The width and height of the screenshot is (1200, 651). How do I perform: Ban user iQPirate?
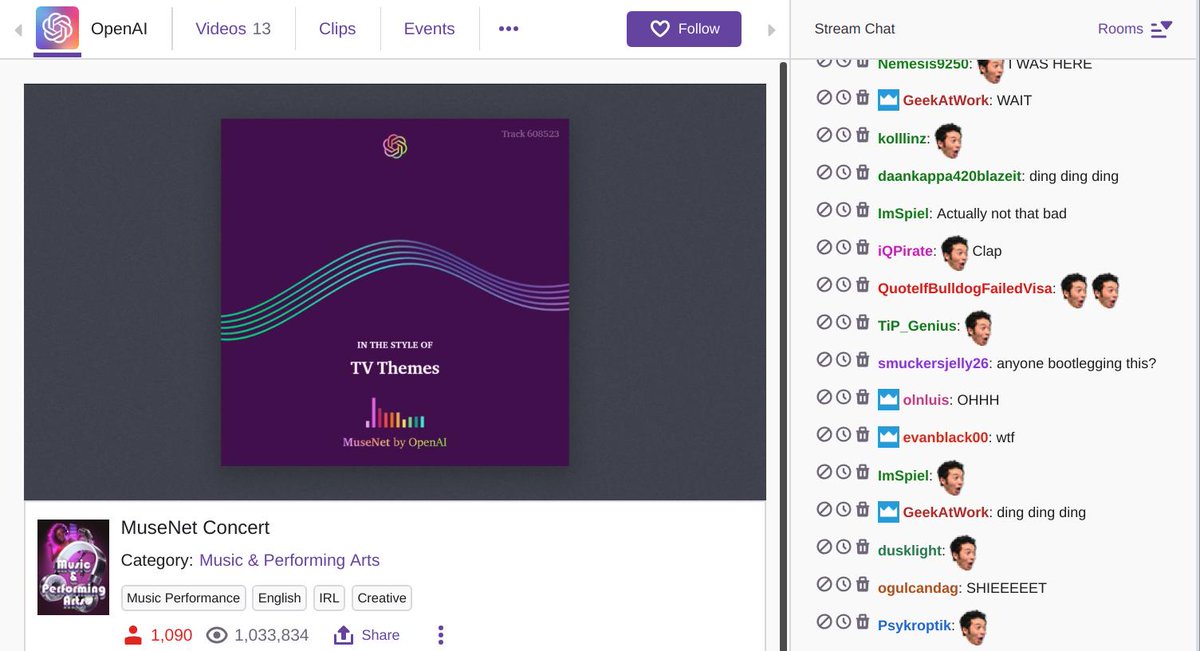[x=824, y=248]
